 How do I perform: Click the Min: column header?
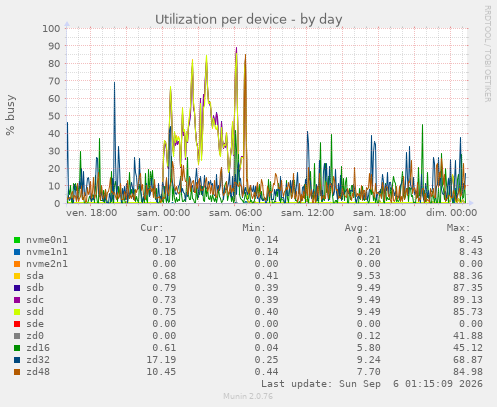coord(254,228)
